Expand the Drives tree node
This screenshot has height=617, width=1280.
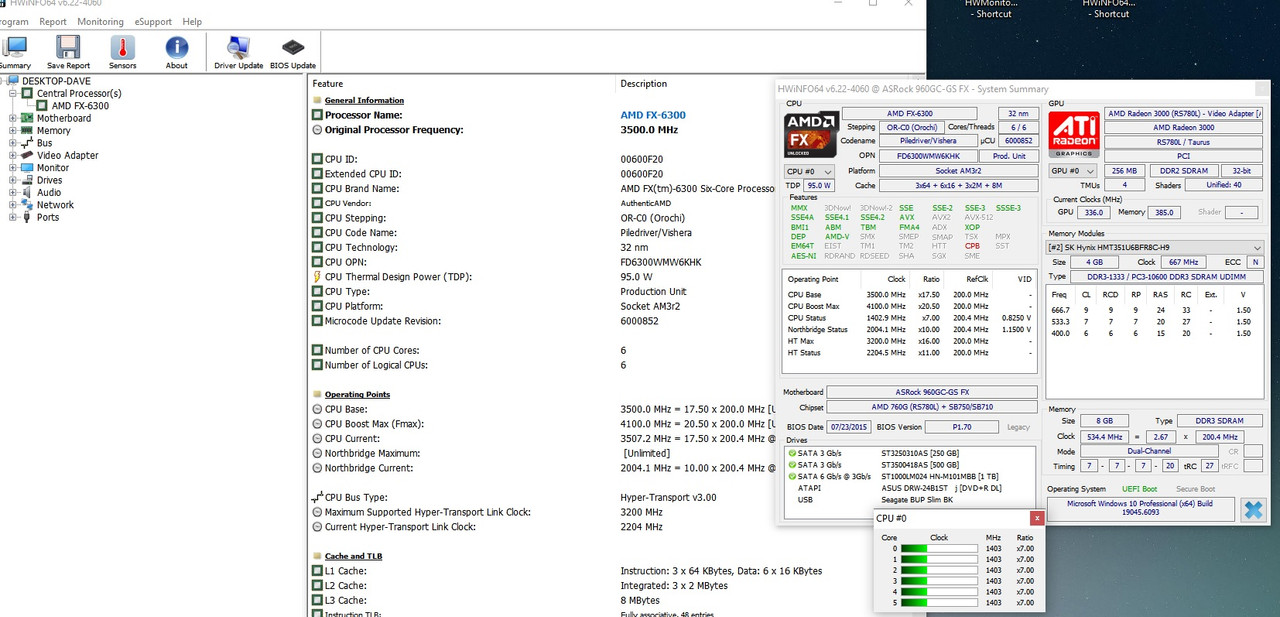coord(13,180)
